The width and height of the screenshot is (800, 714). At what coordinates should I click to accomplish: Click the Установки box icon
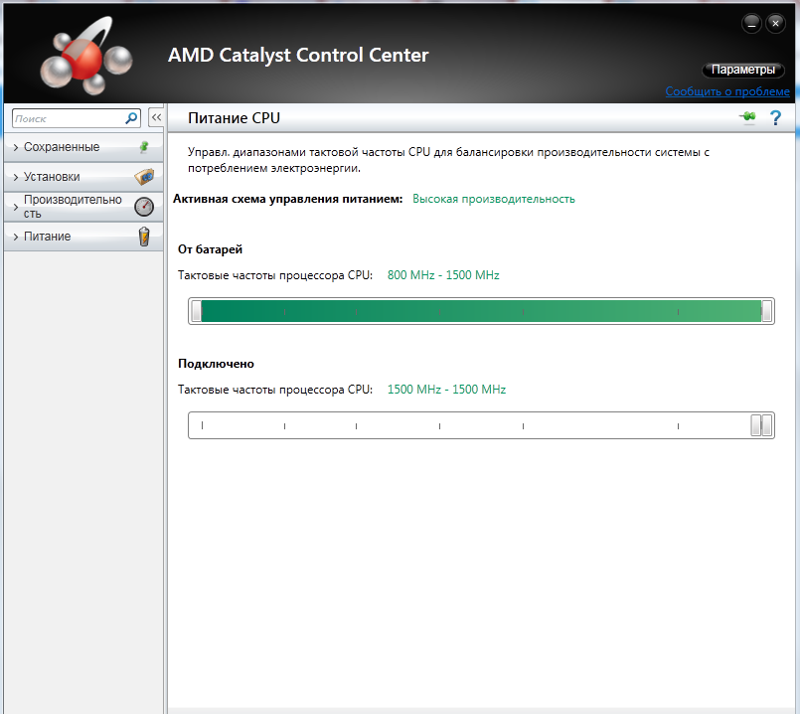tap(144, 177)
